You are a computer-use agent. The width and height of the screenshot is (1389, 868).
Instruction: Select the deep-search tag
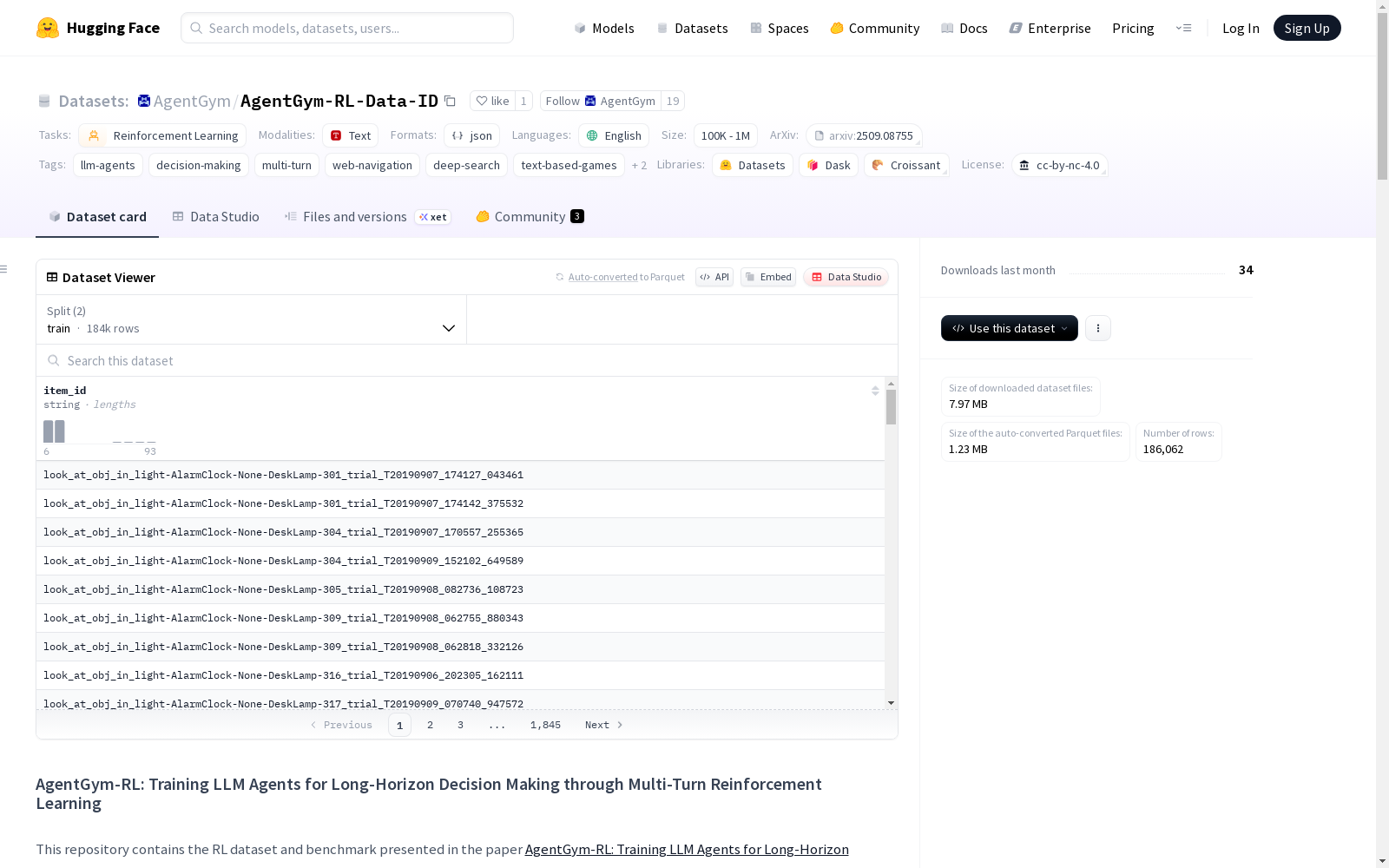pos(466,165)
